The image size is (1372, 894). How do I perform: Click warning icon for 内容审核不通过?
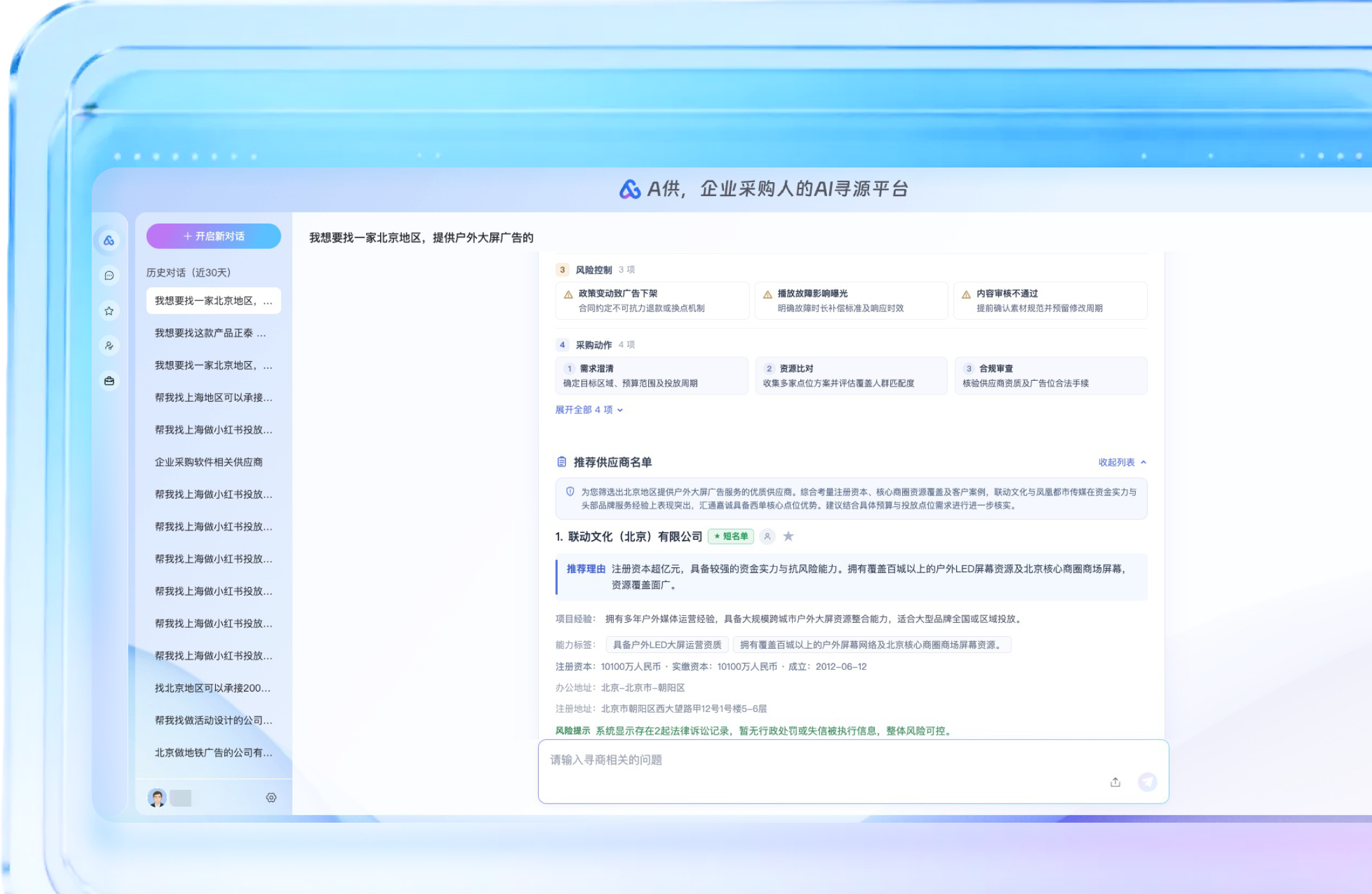coord(966,294)
